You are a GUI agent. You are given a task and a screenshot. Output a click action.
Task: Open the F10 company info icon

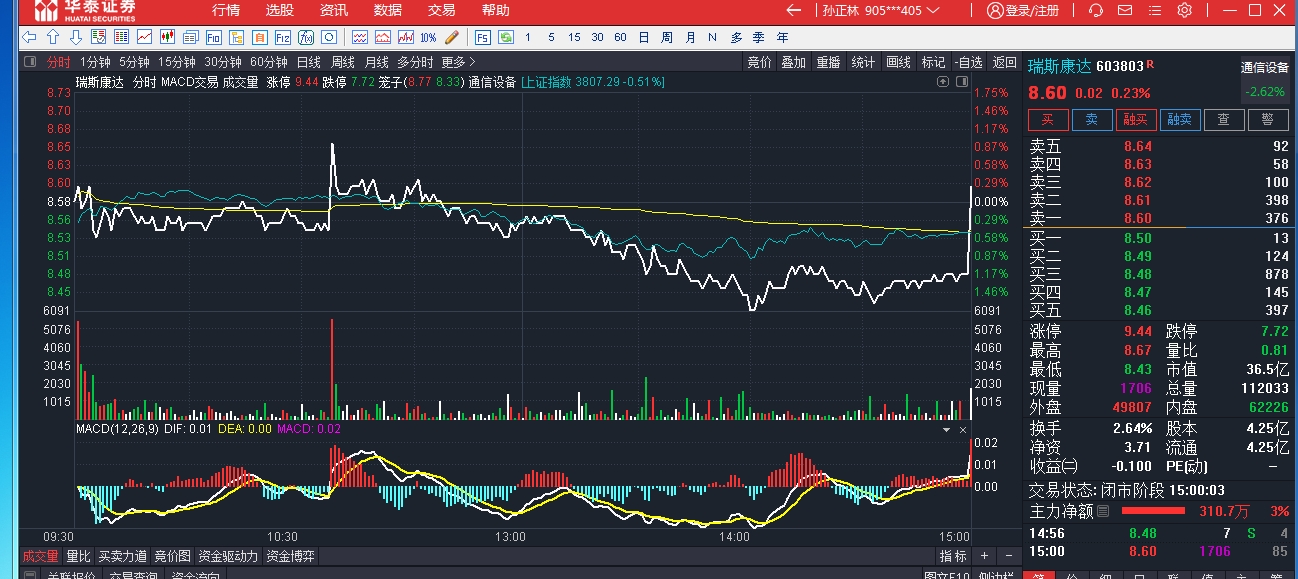213,37
